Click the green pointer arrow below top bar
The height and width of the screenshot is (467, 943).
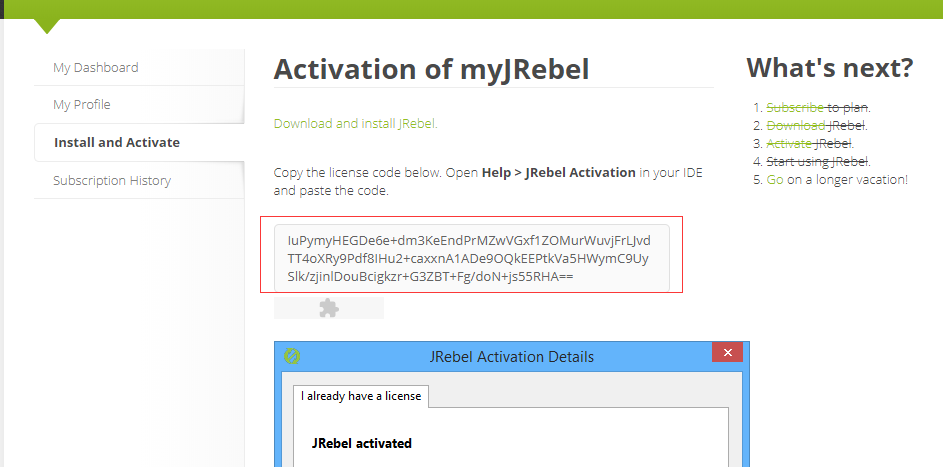point(47,26)
